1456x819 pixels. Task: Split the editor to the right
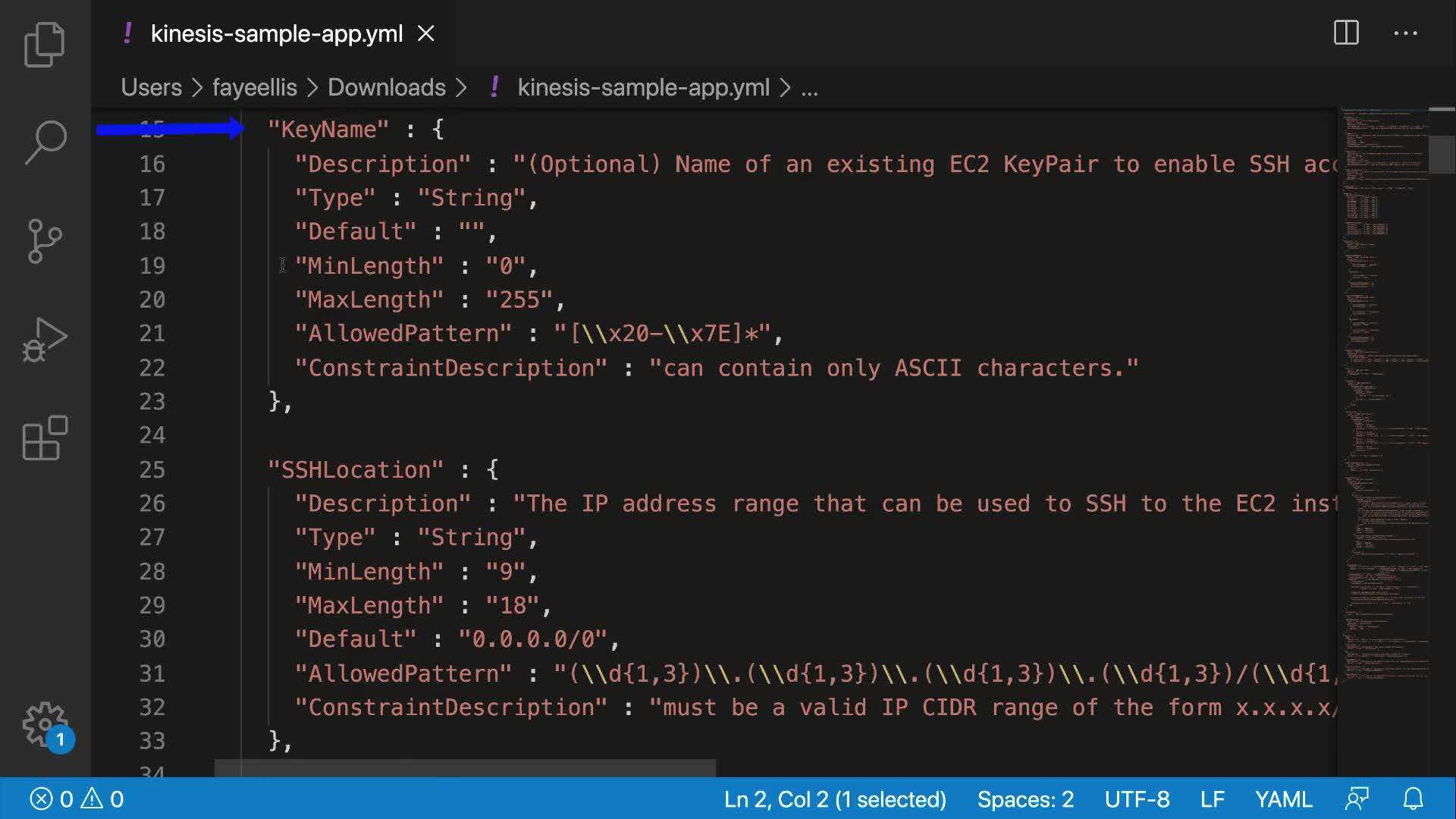[1346, 33]
